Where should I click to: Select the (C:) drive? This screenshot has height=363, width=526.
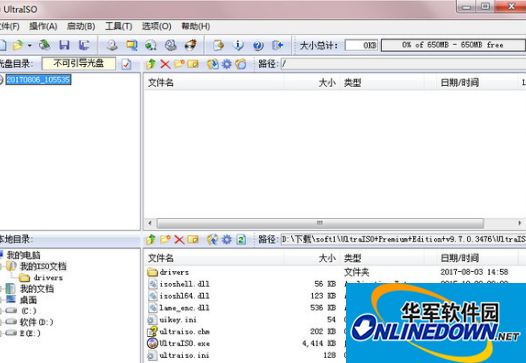(x=29, y=311)
